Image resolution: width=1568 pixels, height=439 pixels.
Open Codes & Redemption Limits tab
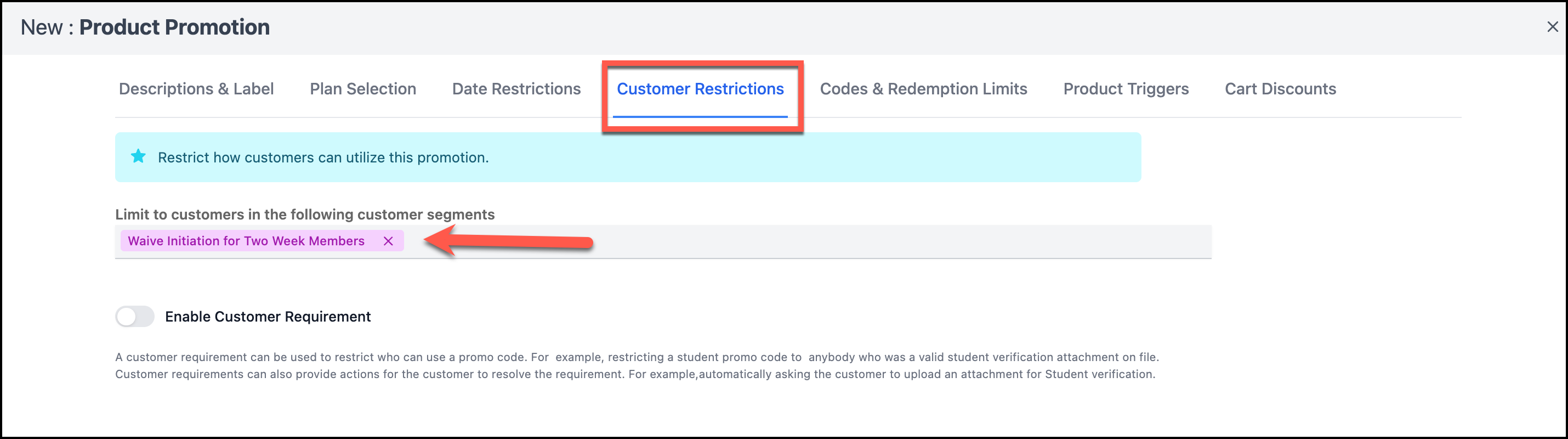[923, 89]
